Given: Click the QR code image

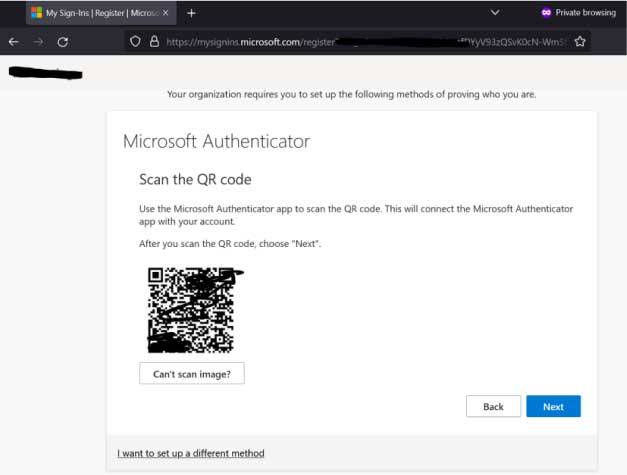Looking at the screenshot, I should coord(190,309).
